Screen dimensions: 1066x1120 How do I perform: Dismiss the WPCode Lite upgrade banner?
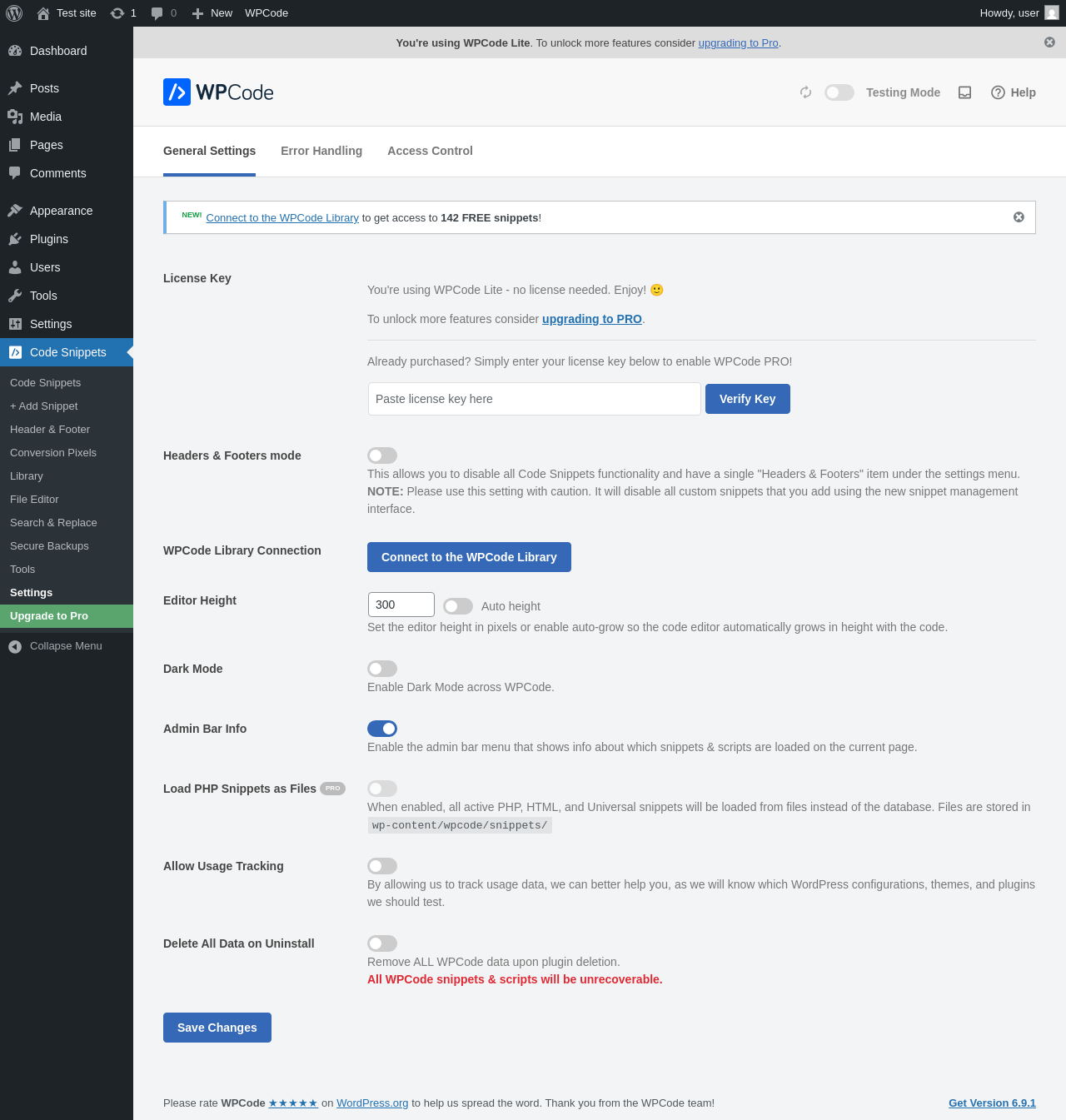pos(1049,42)
